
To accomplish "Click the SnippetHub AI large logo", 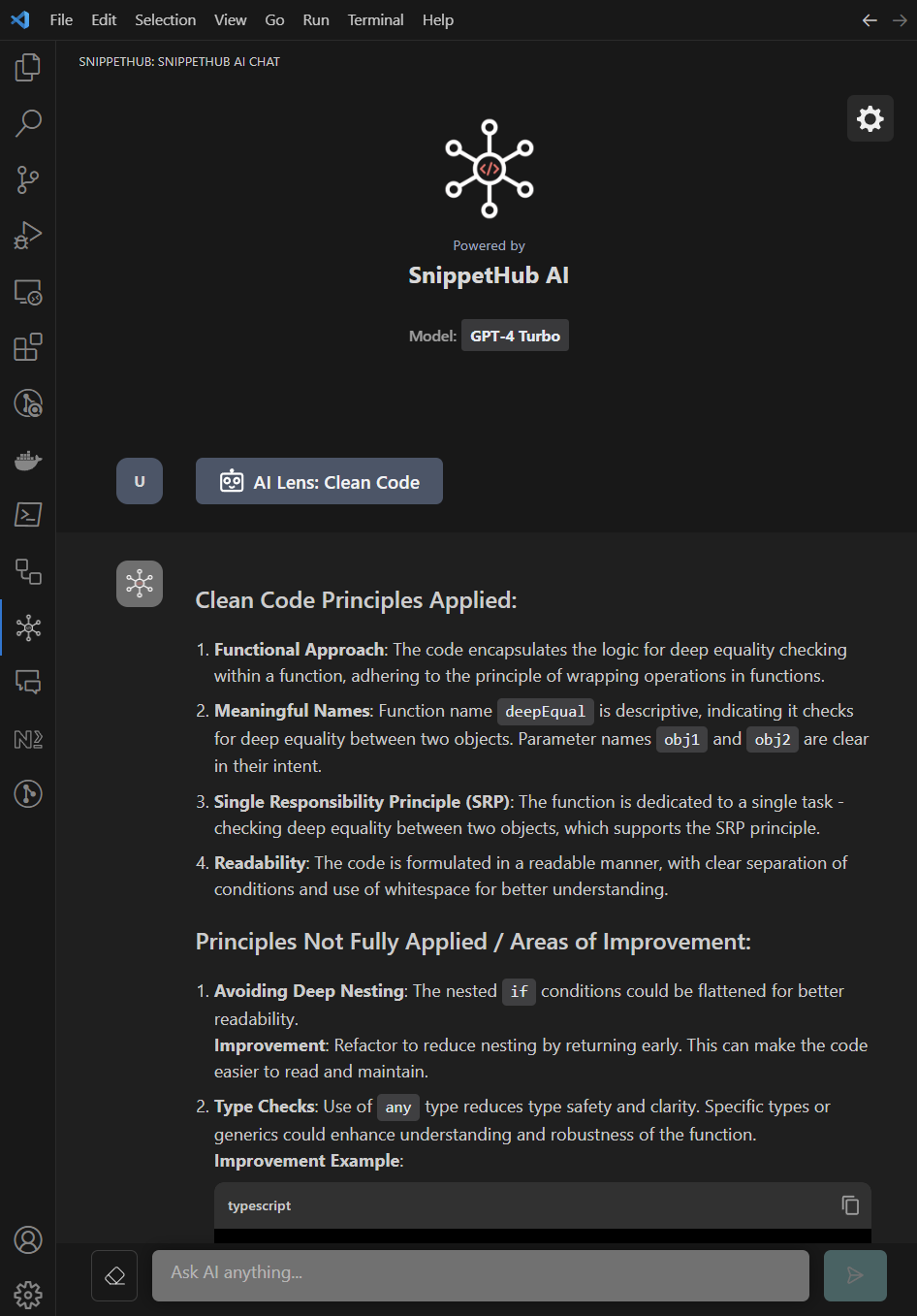I will click(490, 169).
